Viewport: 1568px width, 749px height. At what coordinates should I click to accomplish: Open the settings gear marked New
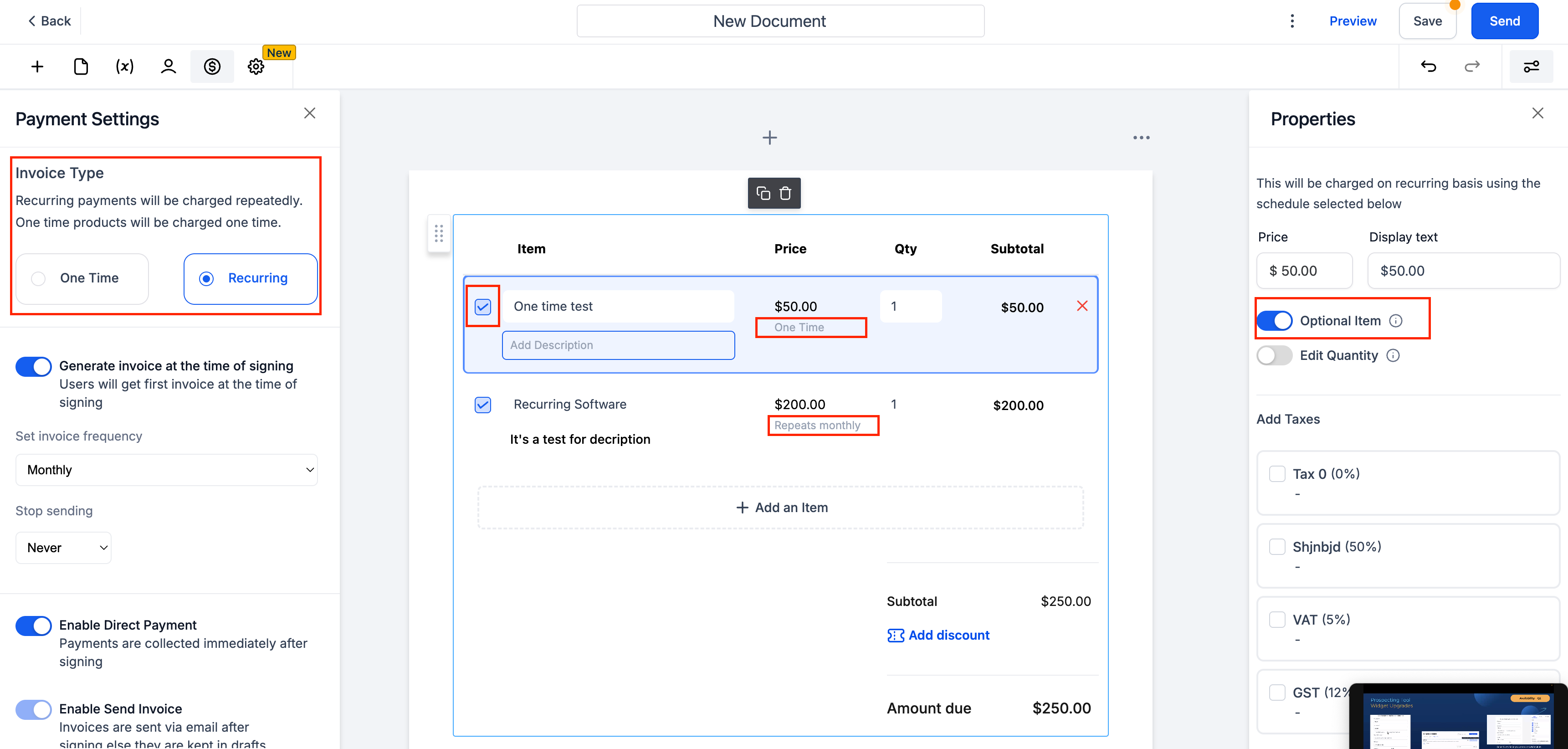click(256, 67)
